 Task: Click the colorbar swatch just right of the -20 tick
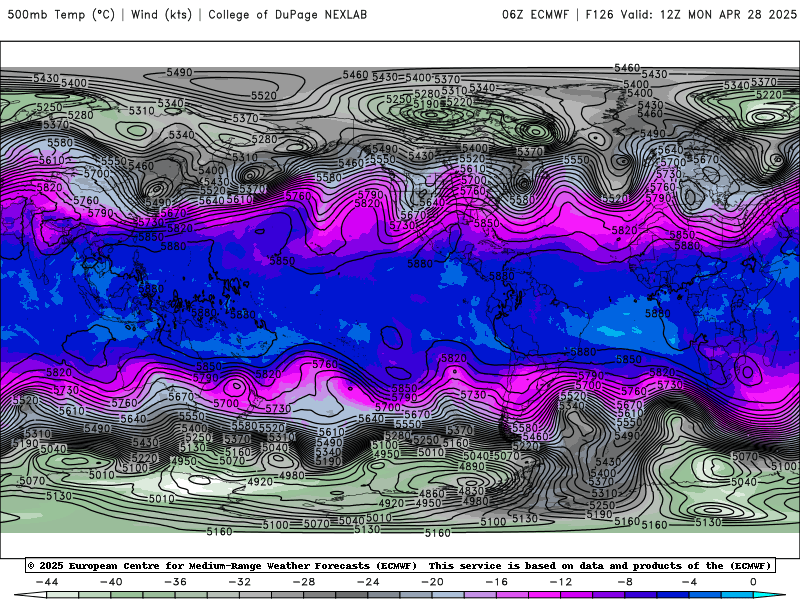448,595
